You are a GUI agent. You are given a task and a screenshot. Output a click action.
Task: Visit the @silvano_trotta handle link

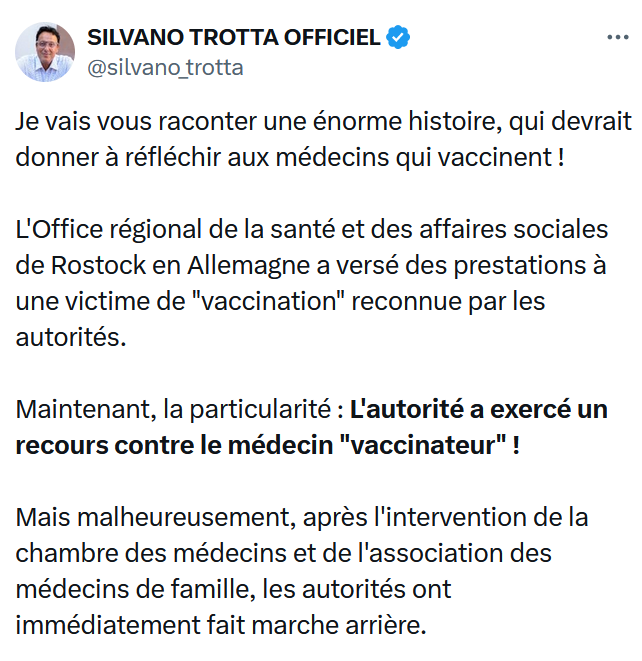[165, 68]
